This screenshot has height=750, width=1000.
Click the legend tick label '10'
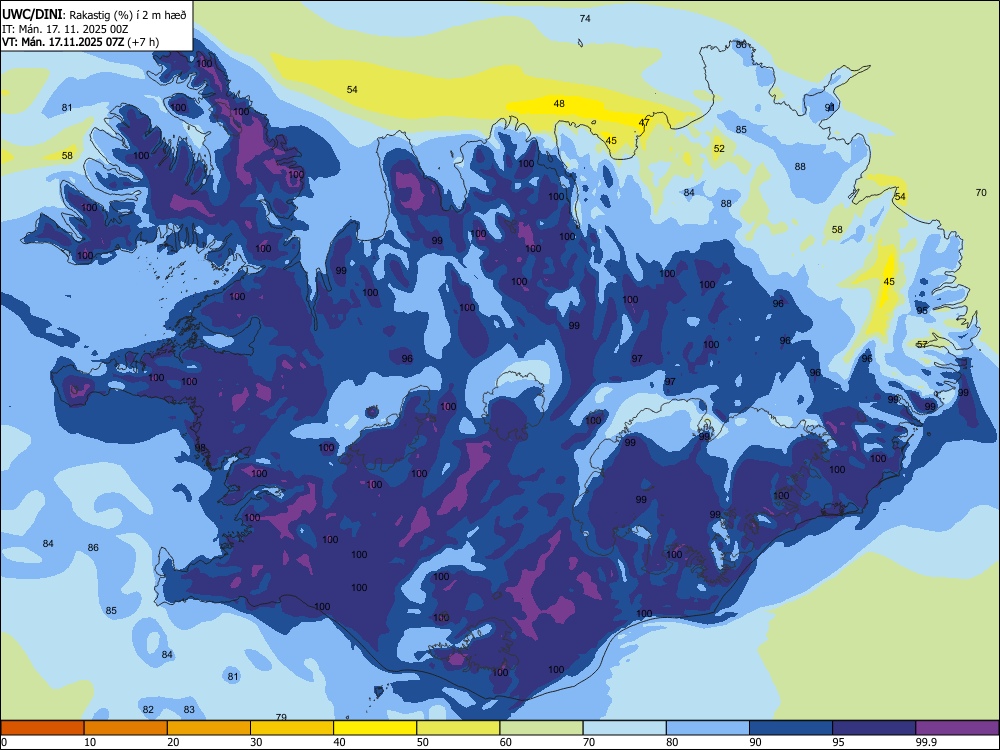tap(90, 742)
